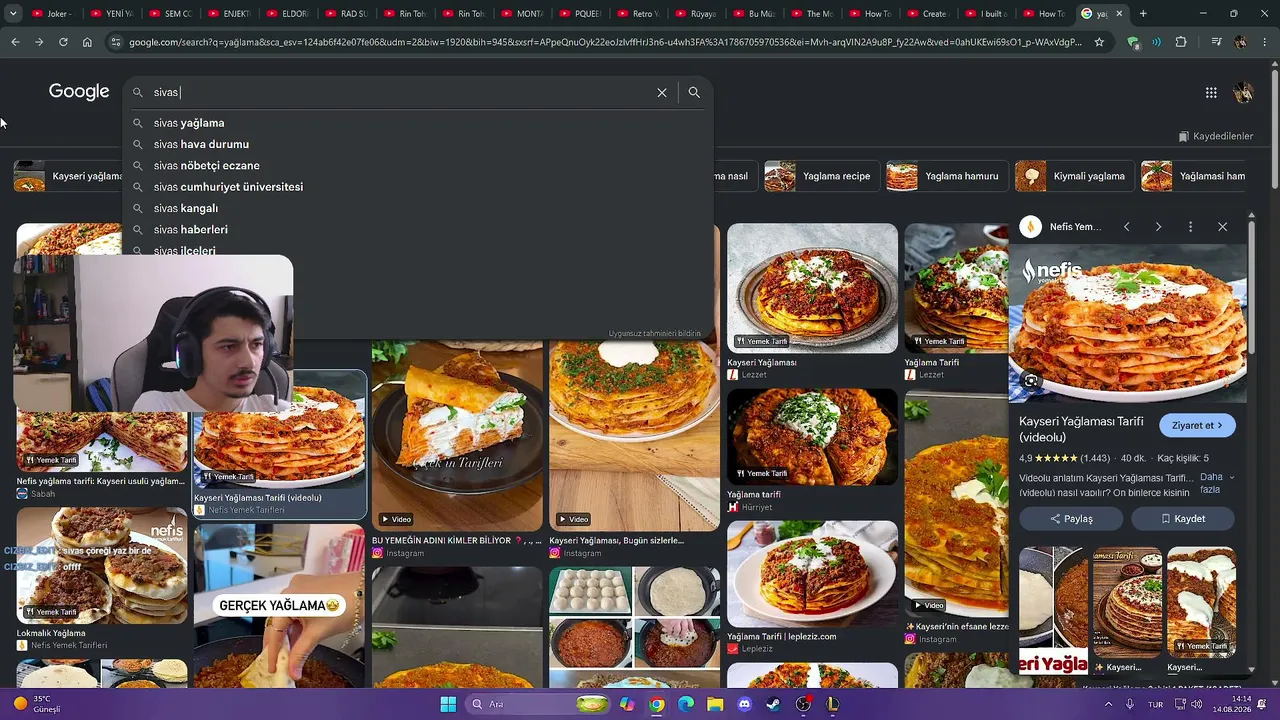Image resolution: width=1280 pixels, height=720 pixels.
Task: Save the image with the Kaydet button
Action: pos(1183,519)
